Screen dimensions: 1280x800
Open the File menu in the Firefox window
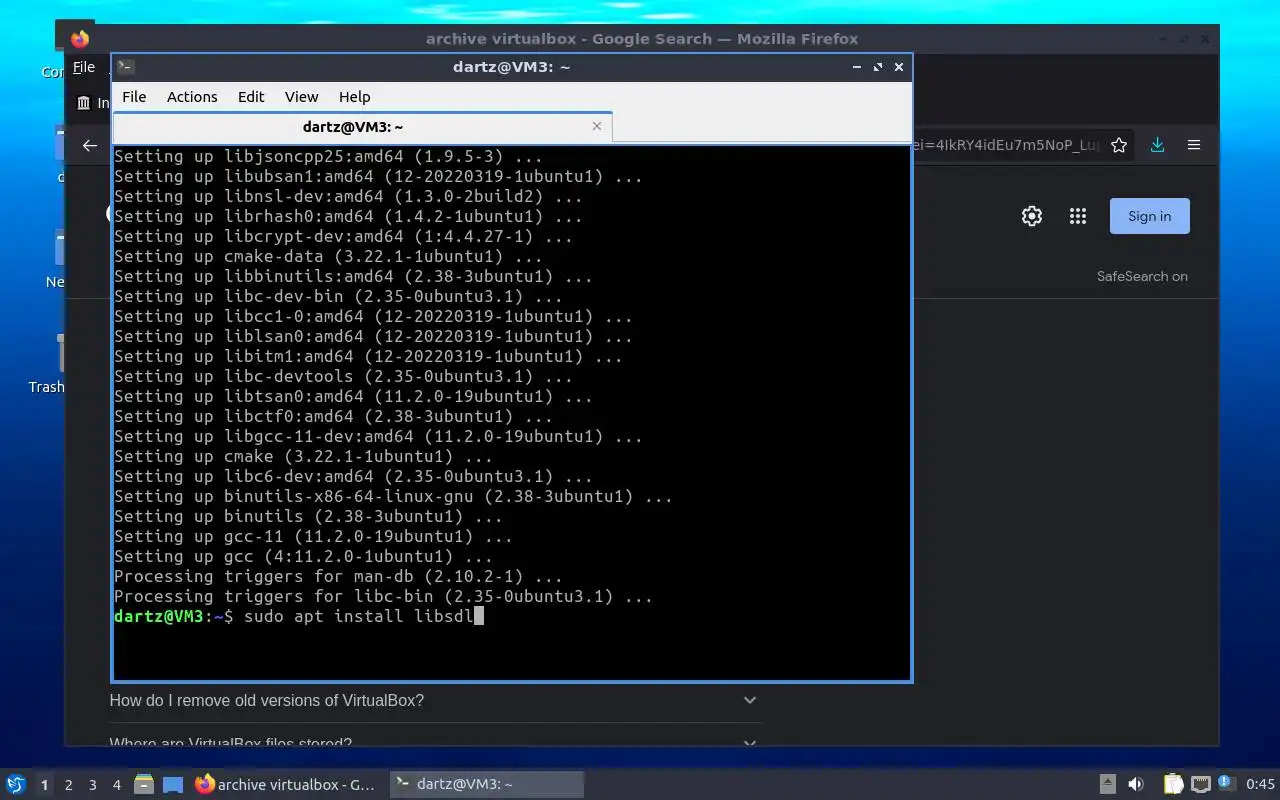(84, 67)
